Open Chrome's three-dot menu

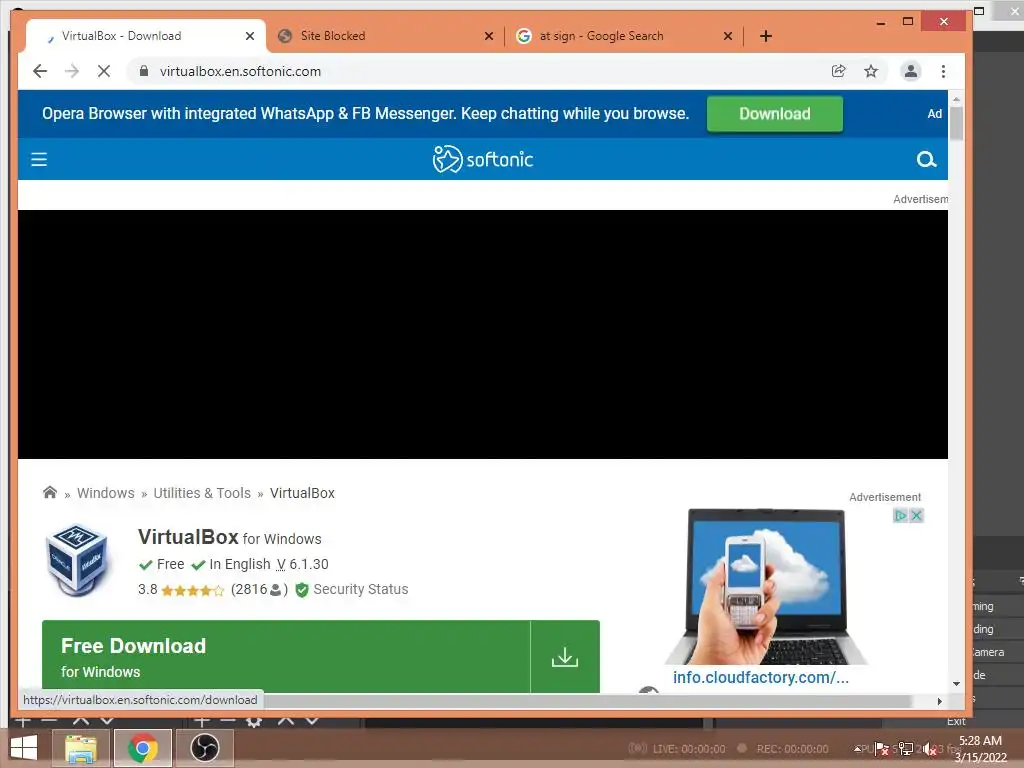click(x=943, y=71)
